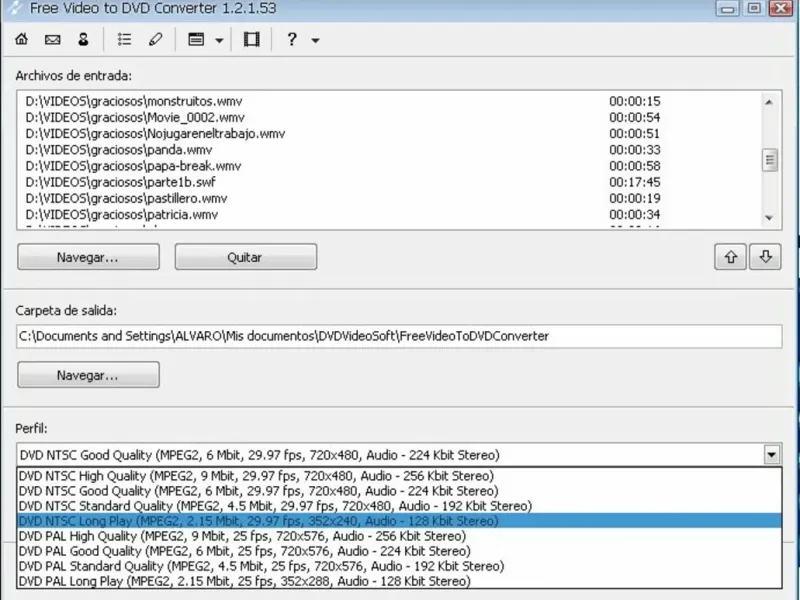Viewport: 800px width, 600px height.
Task: Collapse the Perfil dropdown arrow
Action: pyautogui.click(x=772, y=454)
